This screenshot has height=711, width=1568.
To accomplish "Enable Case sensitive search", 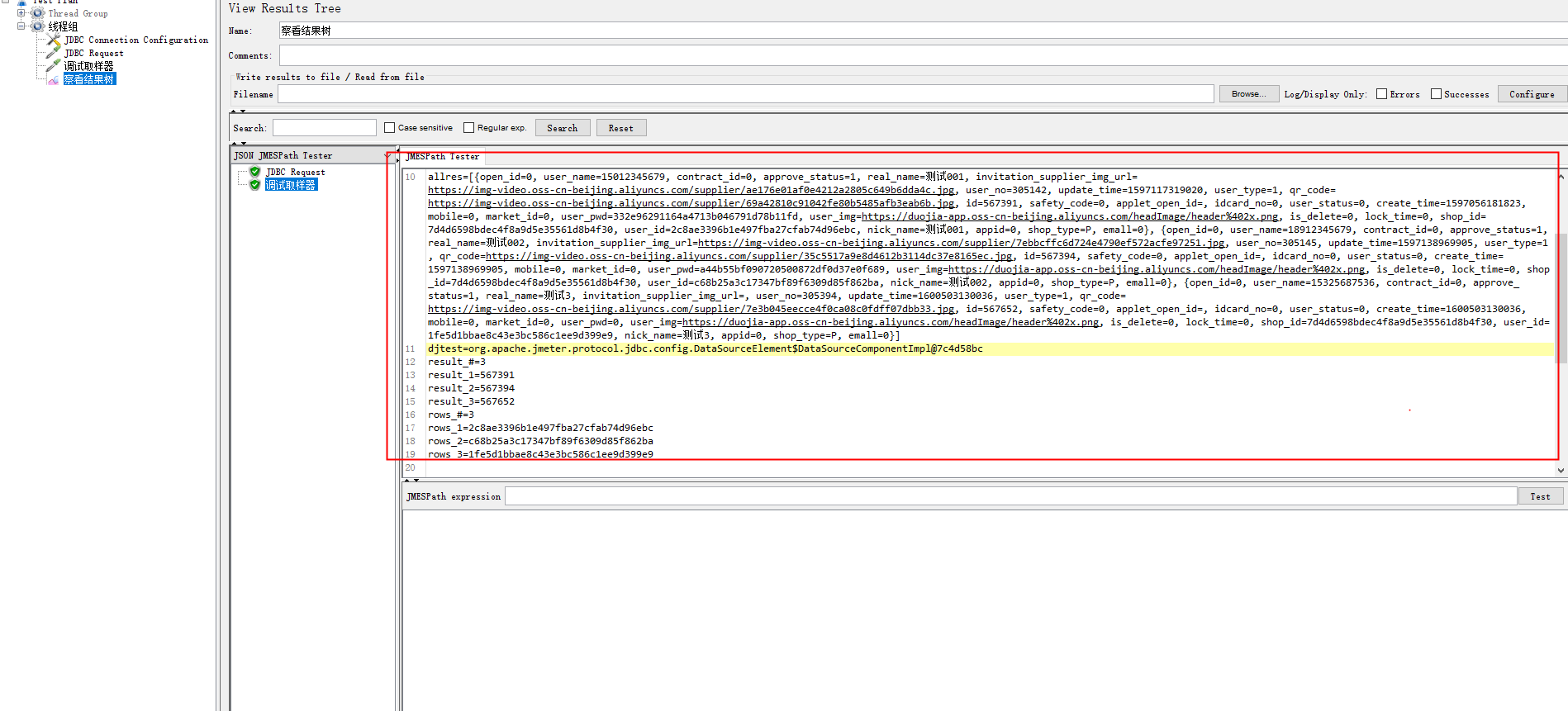I will click(390, 128).
